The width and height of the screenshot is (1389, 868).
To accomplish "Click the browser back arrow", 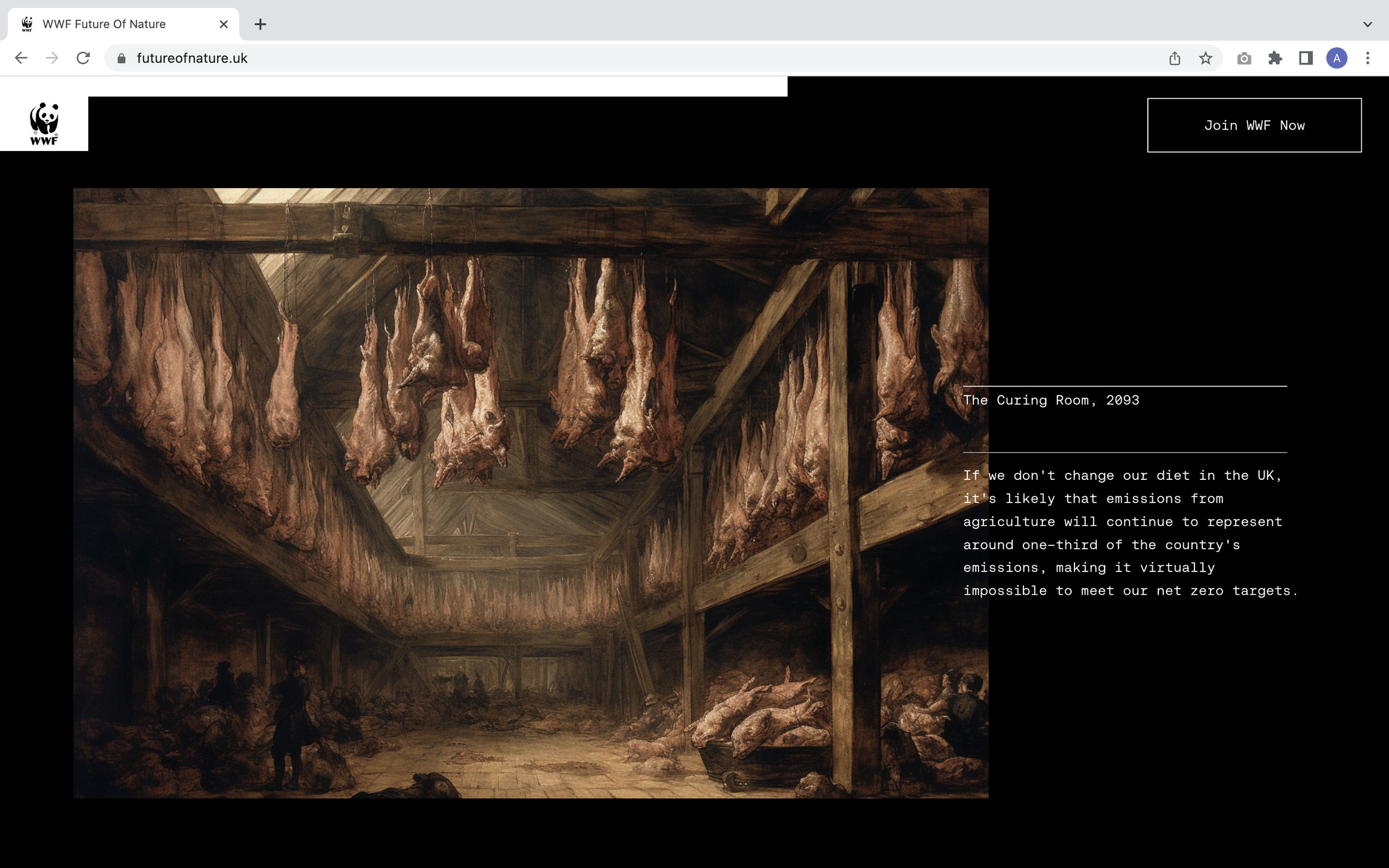I will (x=21, y=58).
